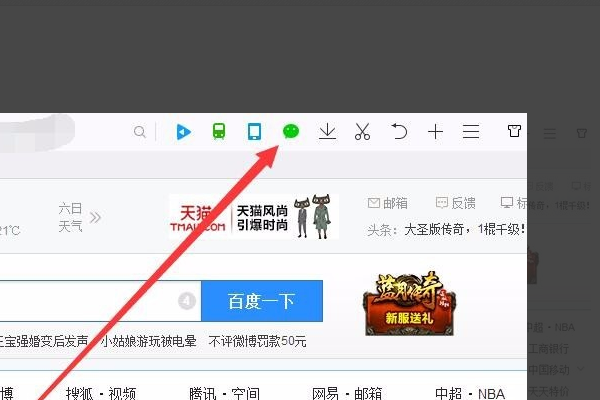Open the 小姑娘游玩被电晕 news headline
Screen dimensions: 600x400
(x=148, y=341)
